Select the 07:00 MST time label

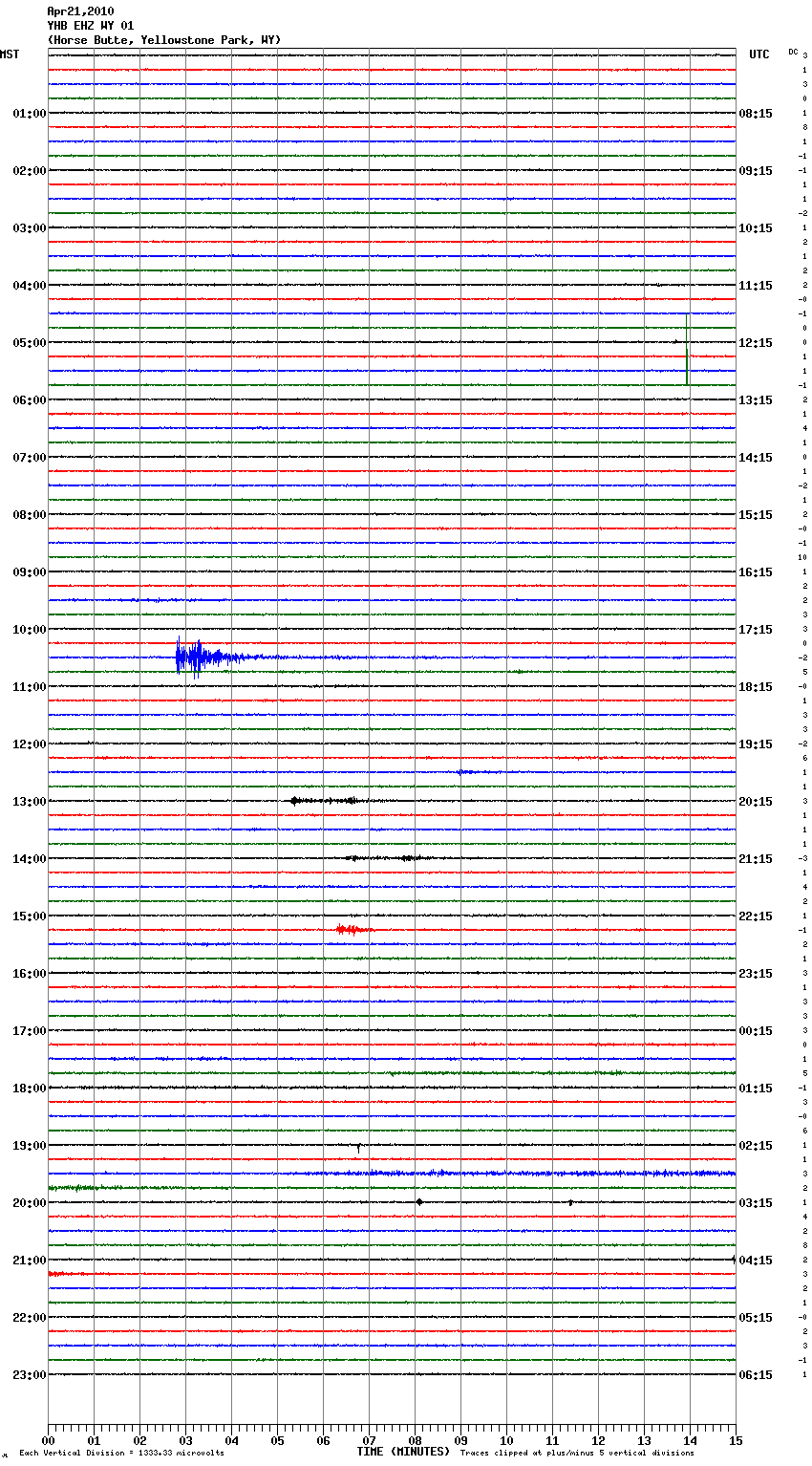[30, 458]
